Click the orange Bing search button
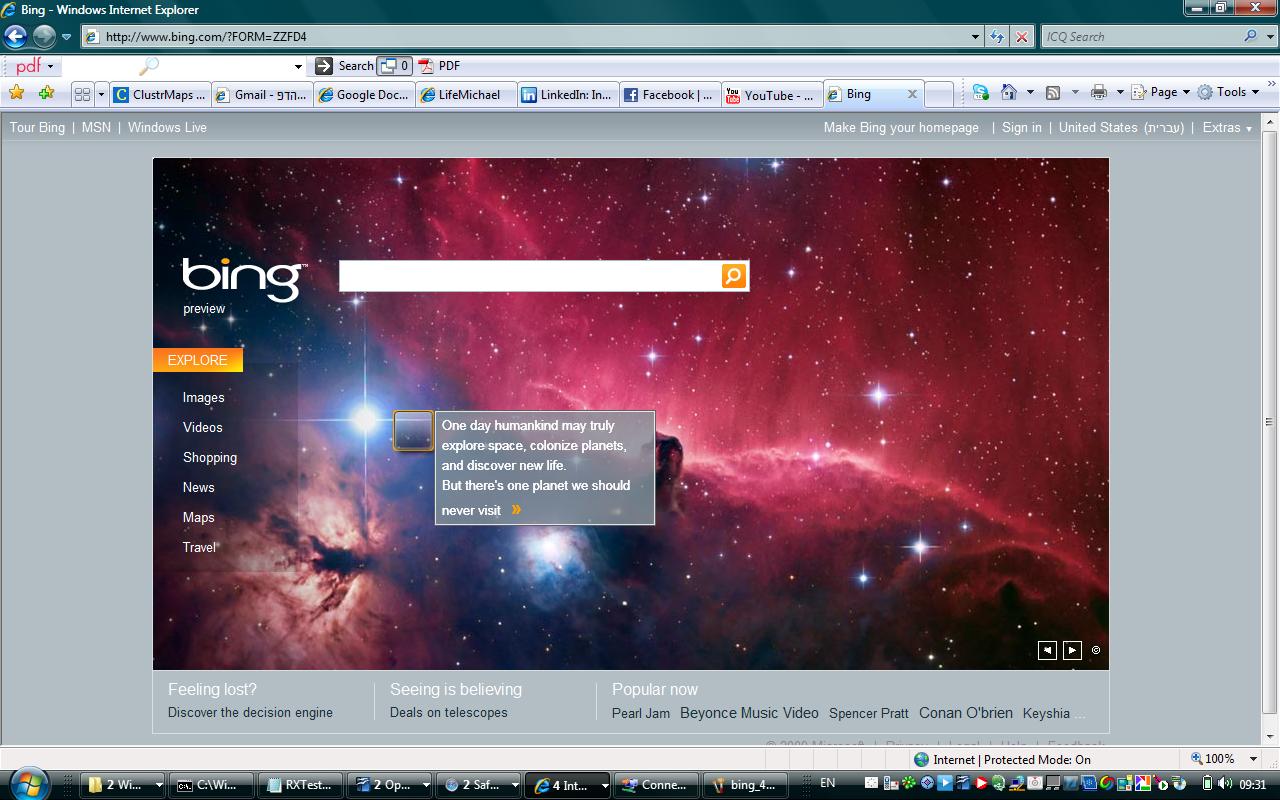1280x800 pixels. click(734, 276)
